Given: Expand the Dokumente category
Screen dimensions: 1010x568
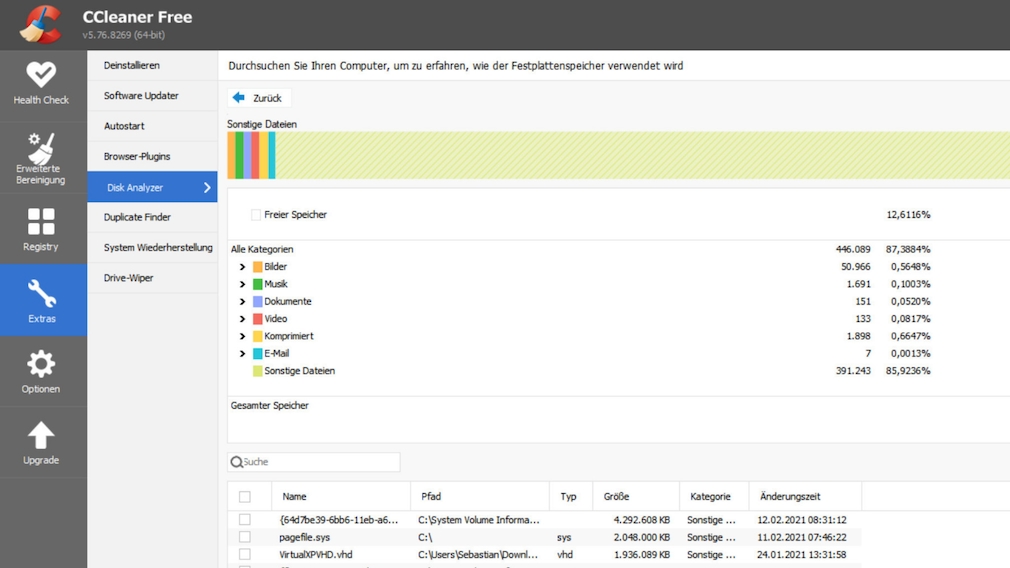Looking at the screenshot, I should [x=242, y=301].
